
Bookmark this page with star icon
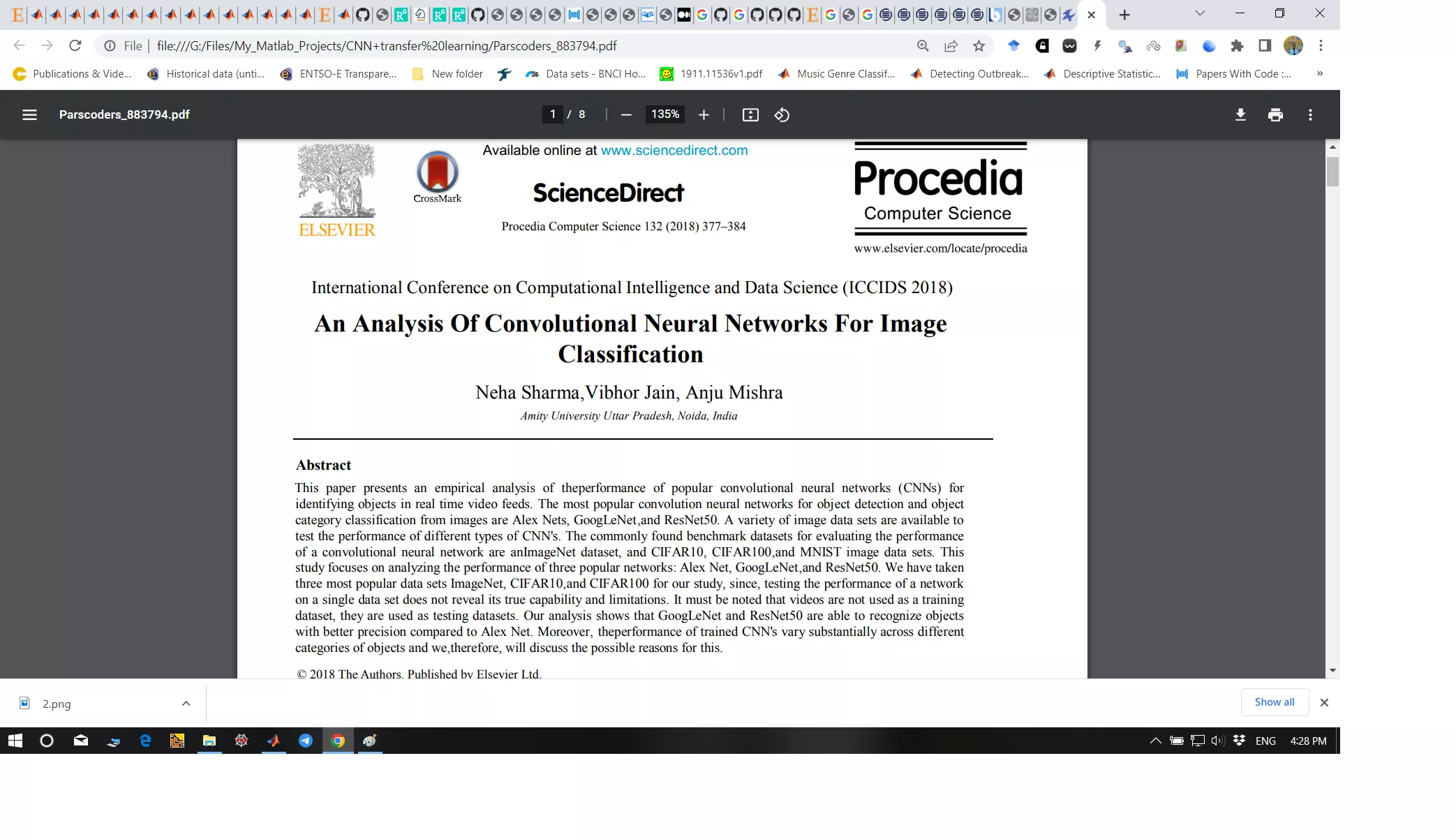coord(979,45)
